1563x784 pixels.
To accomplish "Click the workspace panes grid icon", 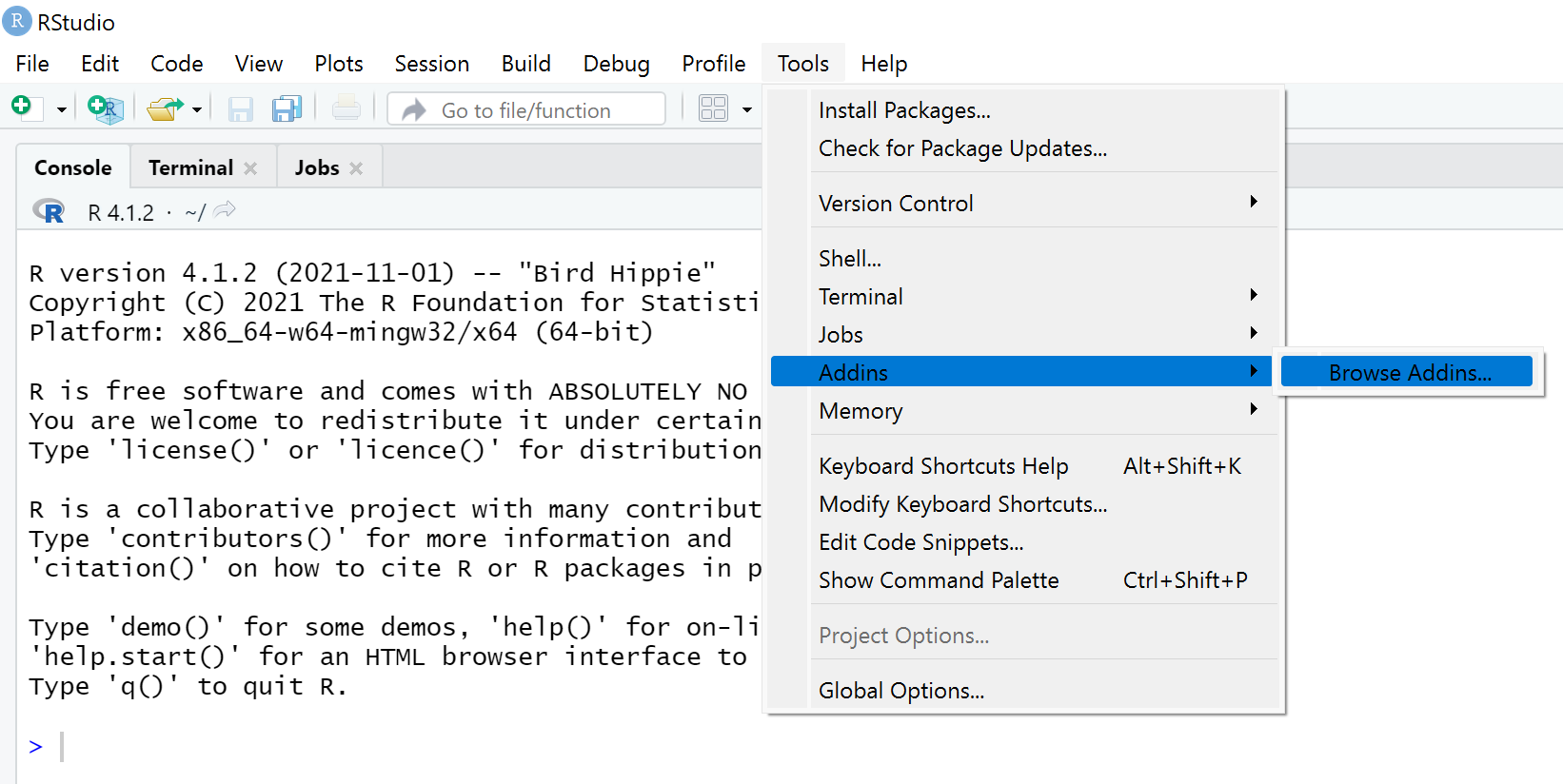I will [x=713, y=108].
